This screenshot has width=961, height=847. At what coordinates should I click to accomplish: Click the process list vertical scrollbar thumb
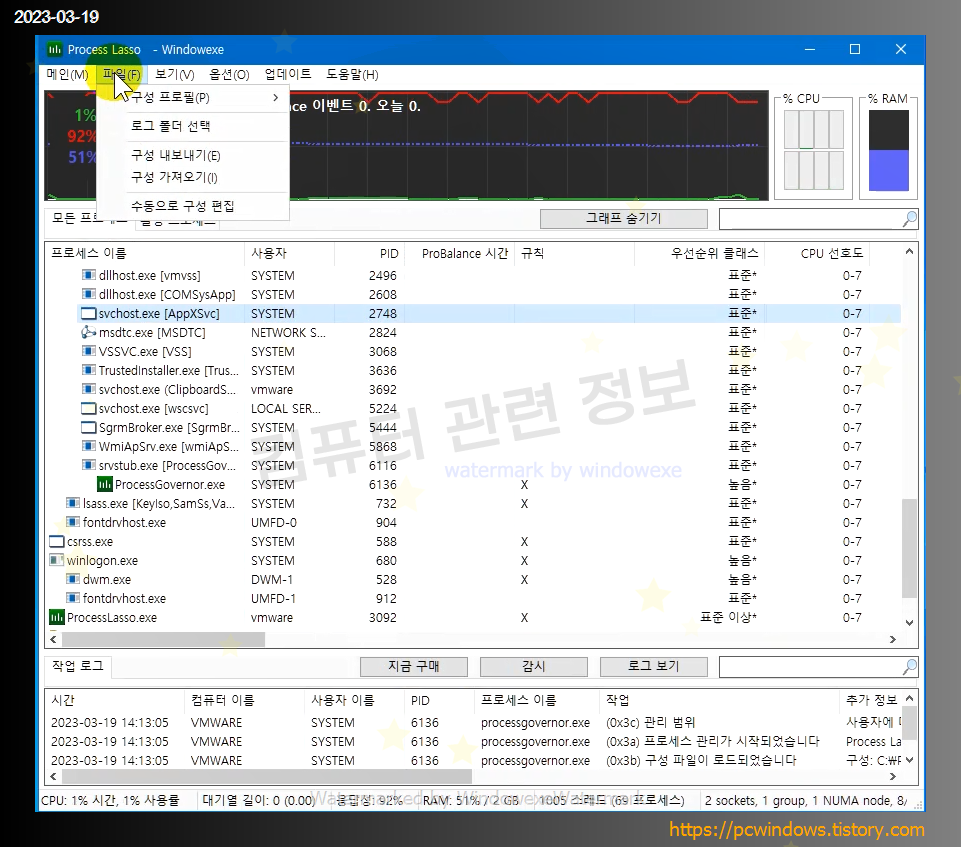910,548
